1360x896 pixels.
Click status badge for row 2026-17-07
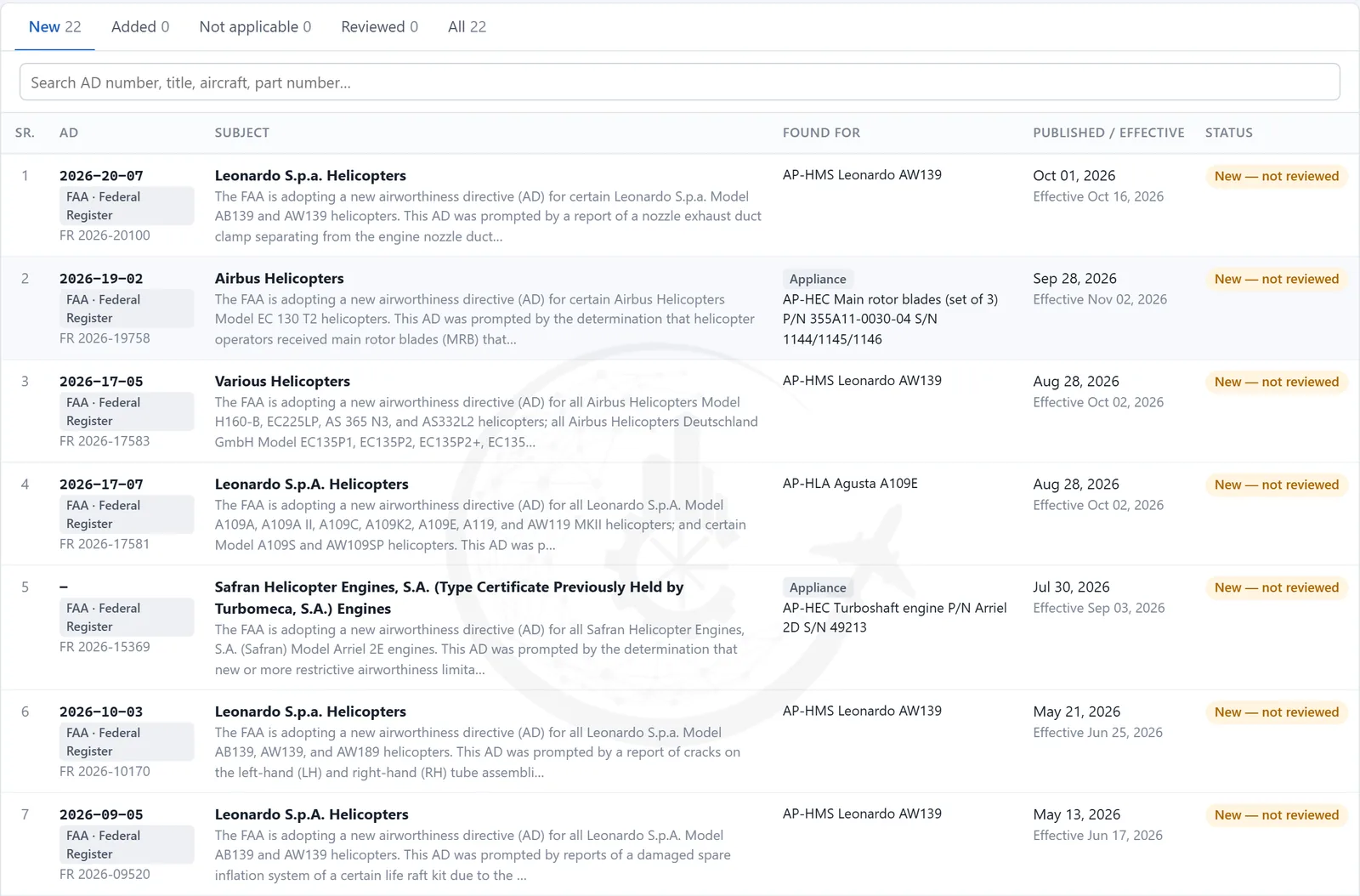click(x=1276, y=485)
